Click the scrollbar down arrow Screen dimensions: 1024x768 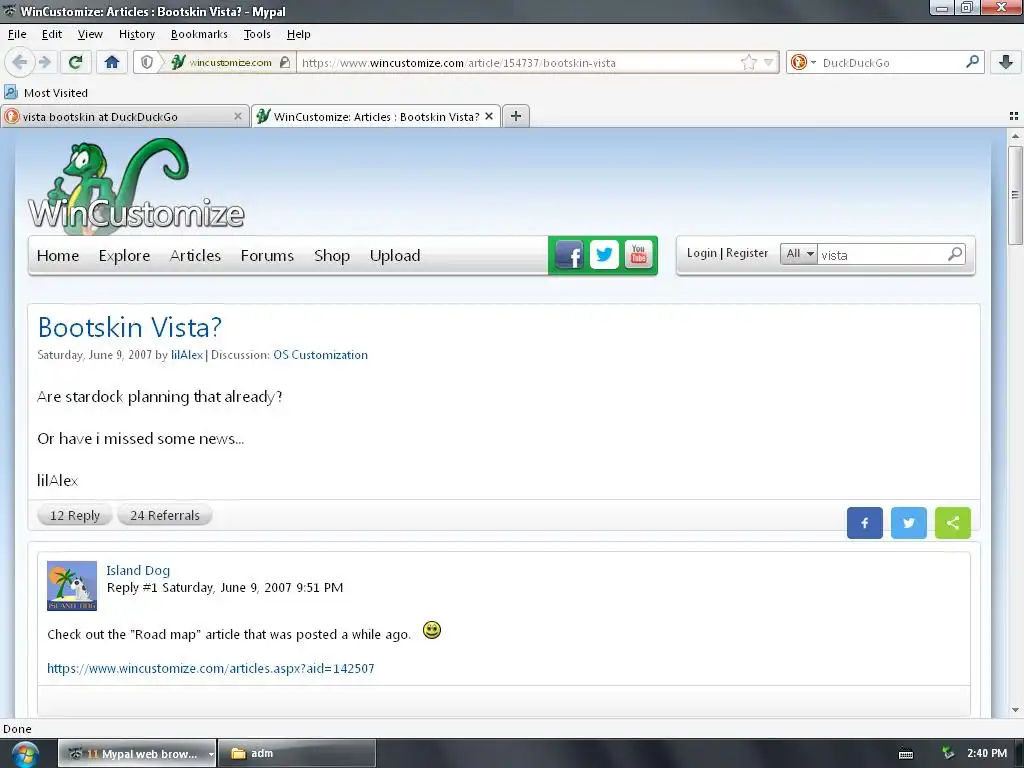(1015, 710)
